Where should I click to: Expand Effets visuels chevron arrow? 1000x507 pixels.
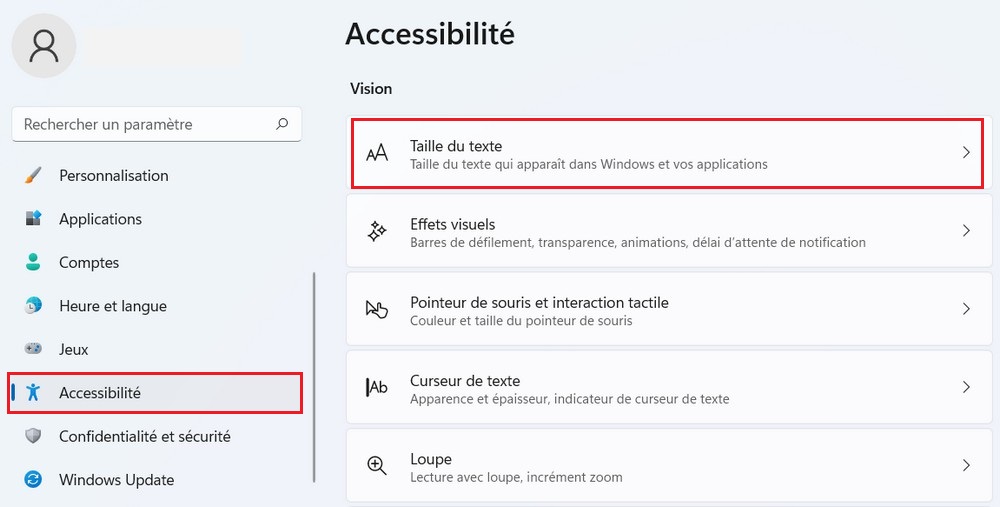pos(966,231)
